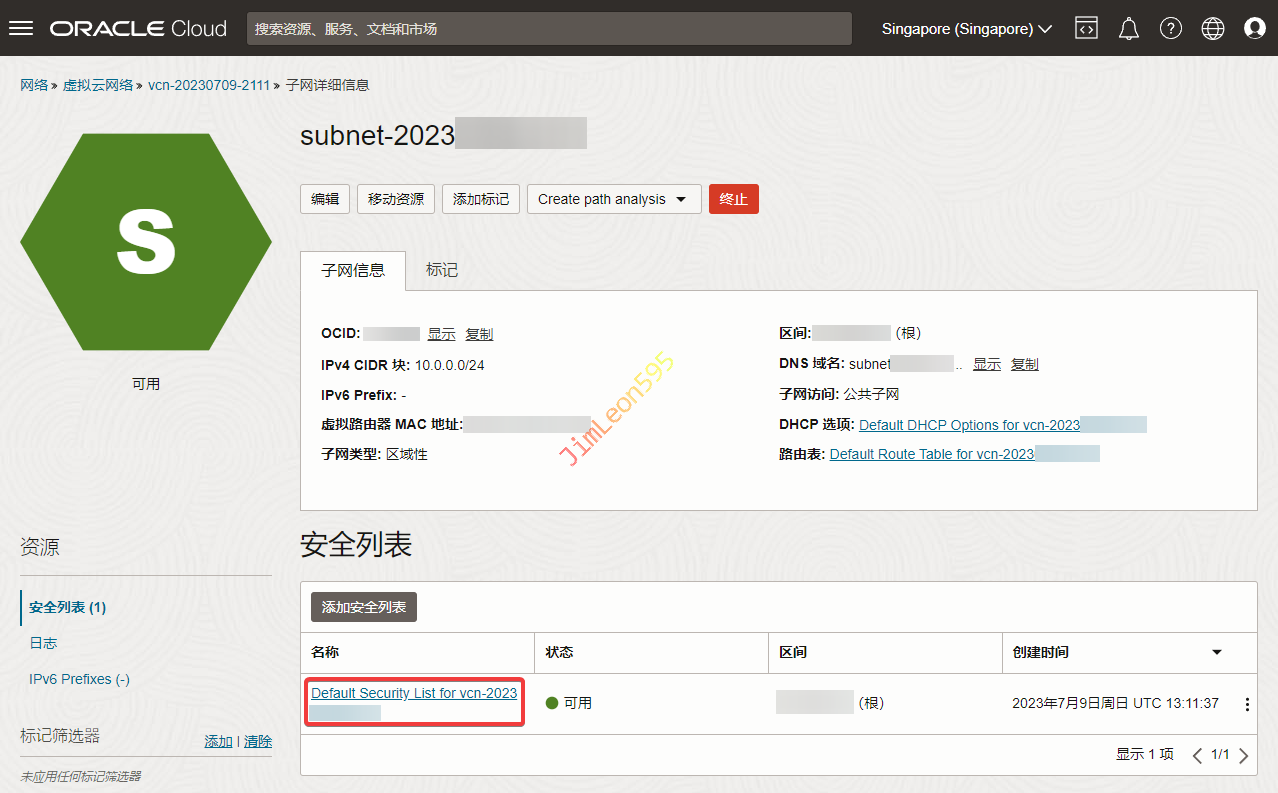The height and width of the screenshot is (793, 1278).
Task: Switch to the 标记 tab
Action: (442, 270)
